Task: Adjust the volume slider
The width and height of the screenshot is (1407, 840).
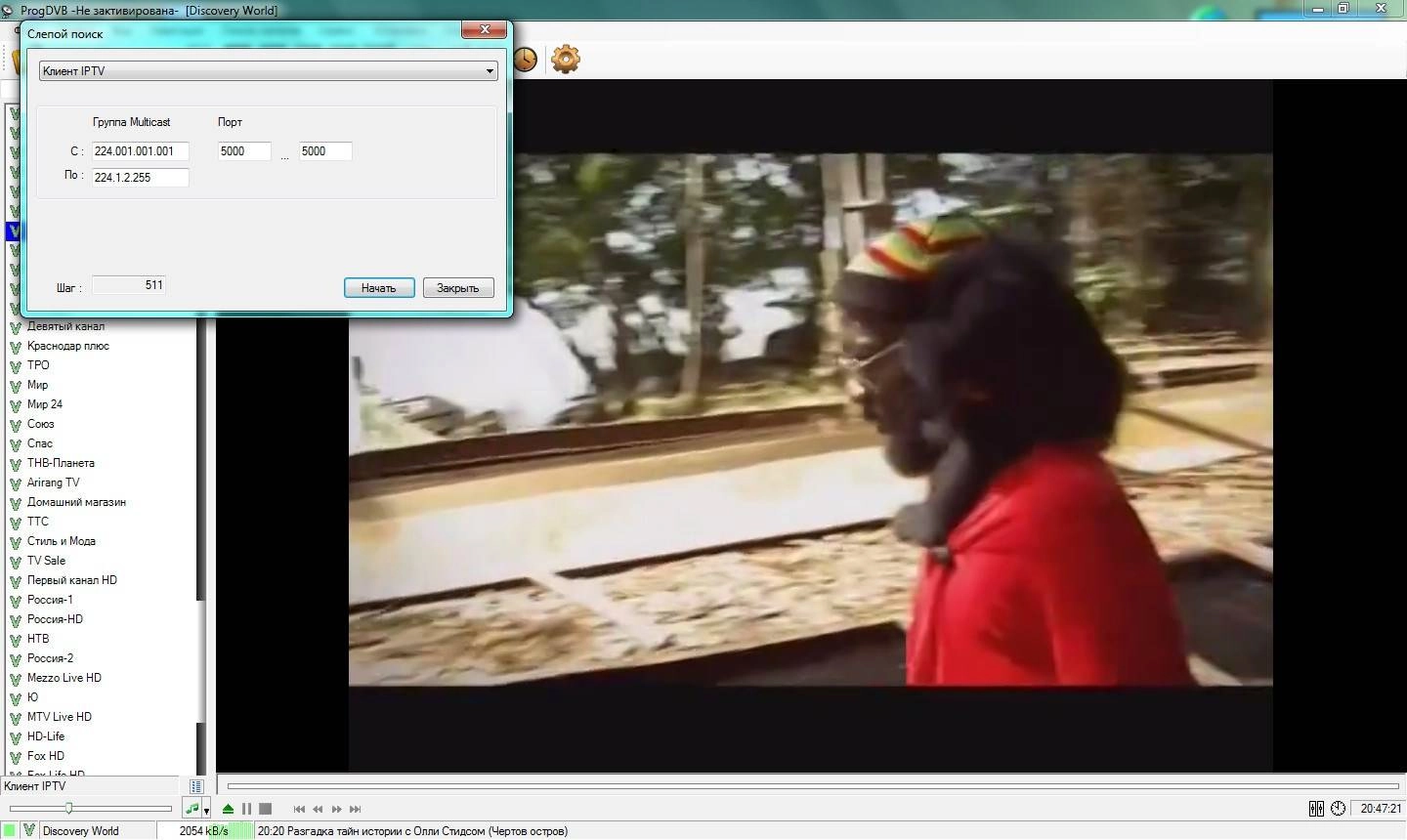Action: 90,808
